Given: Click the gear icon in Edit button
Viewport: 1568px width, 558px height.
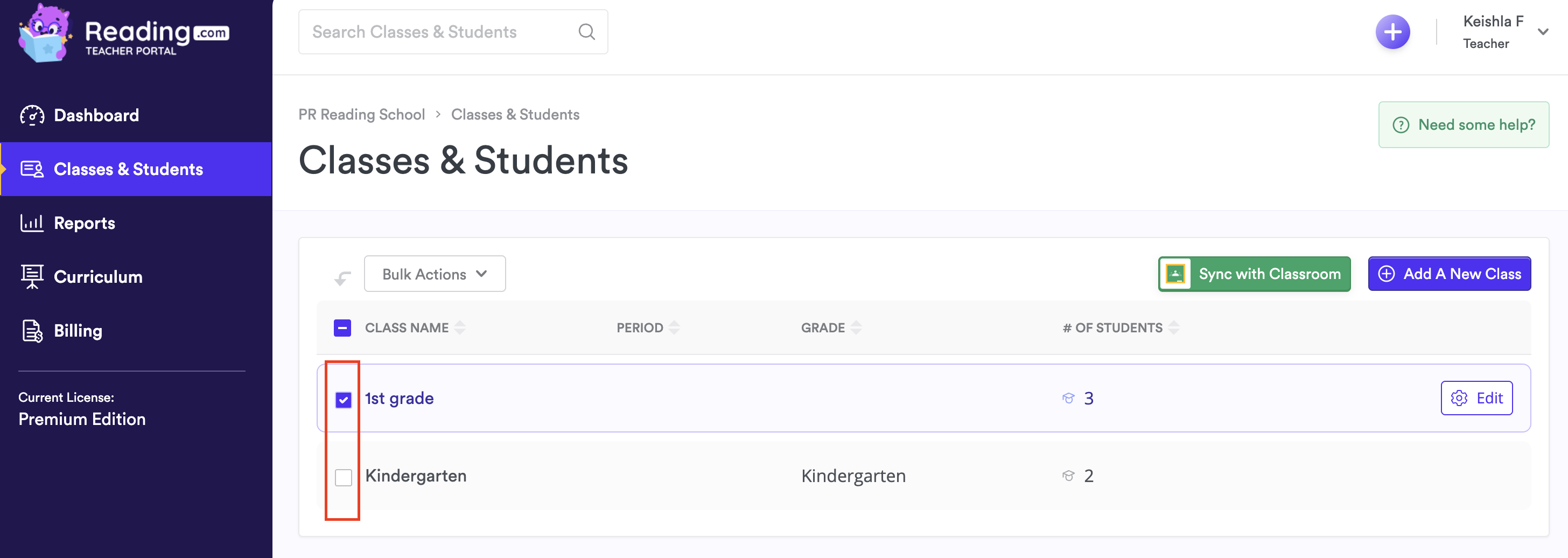Looking at the screenshot, I should [x=1459, y=398].
